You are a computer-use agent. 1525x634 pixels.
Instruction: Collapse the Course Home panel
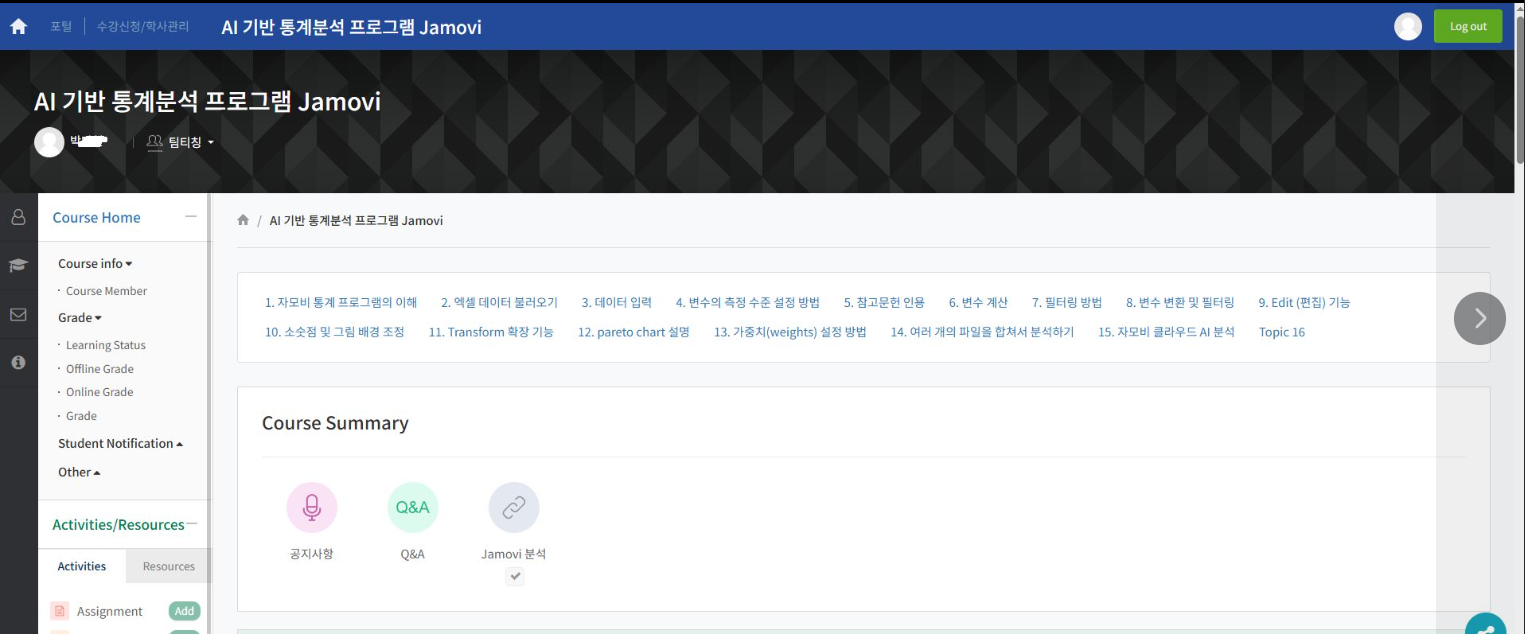click(190, 216)
